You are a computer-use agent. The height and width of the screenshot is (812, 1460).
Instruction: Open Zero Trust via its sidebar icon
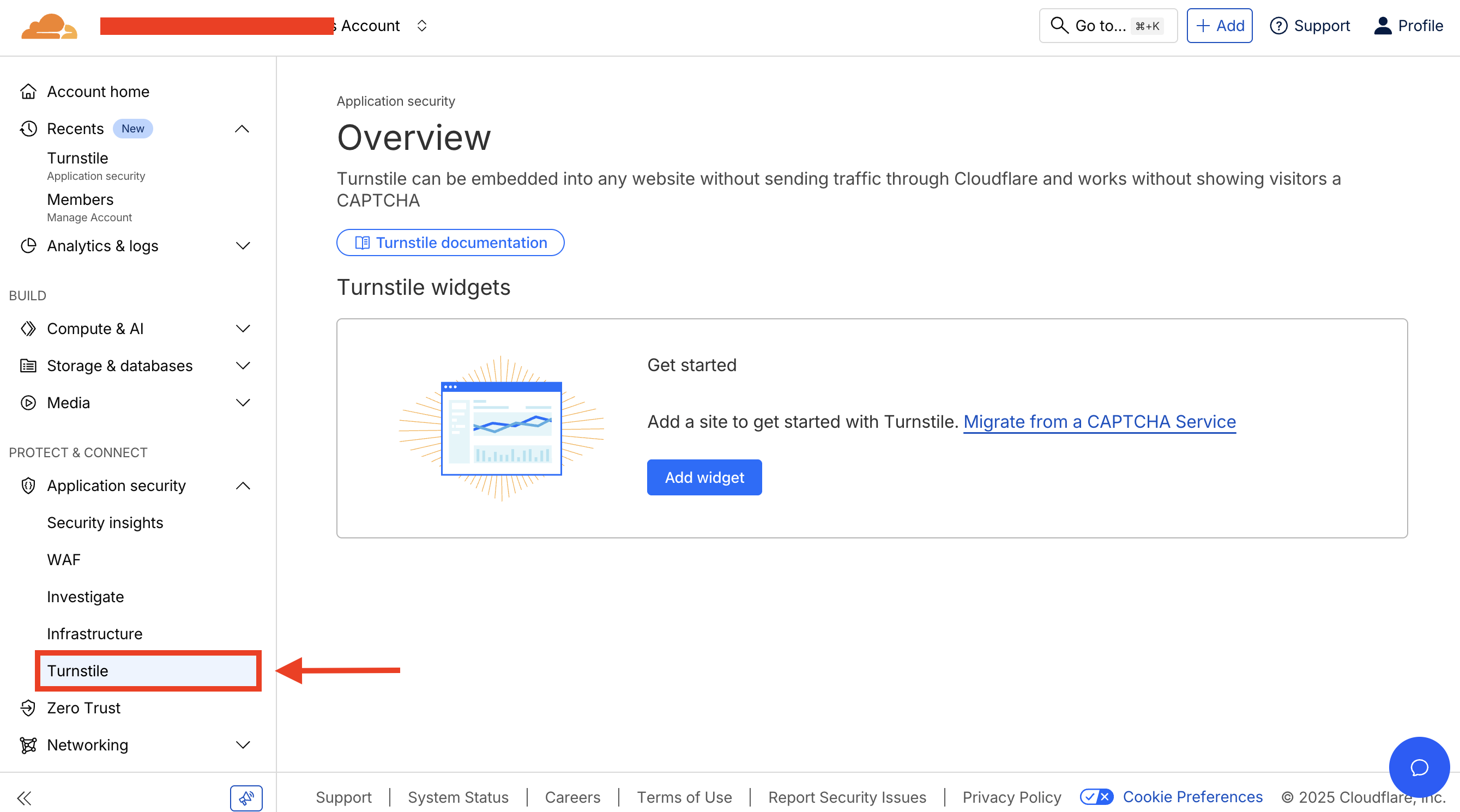(27, 708)
